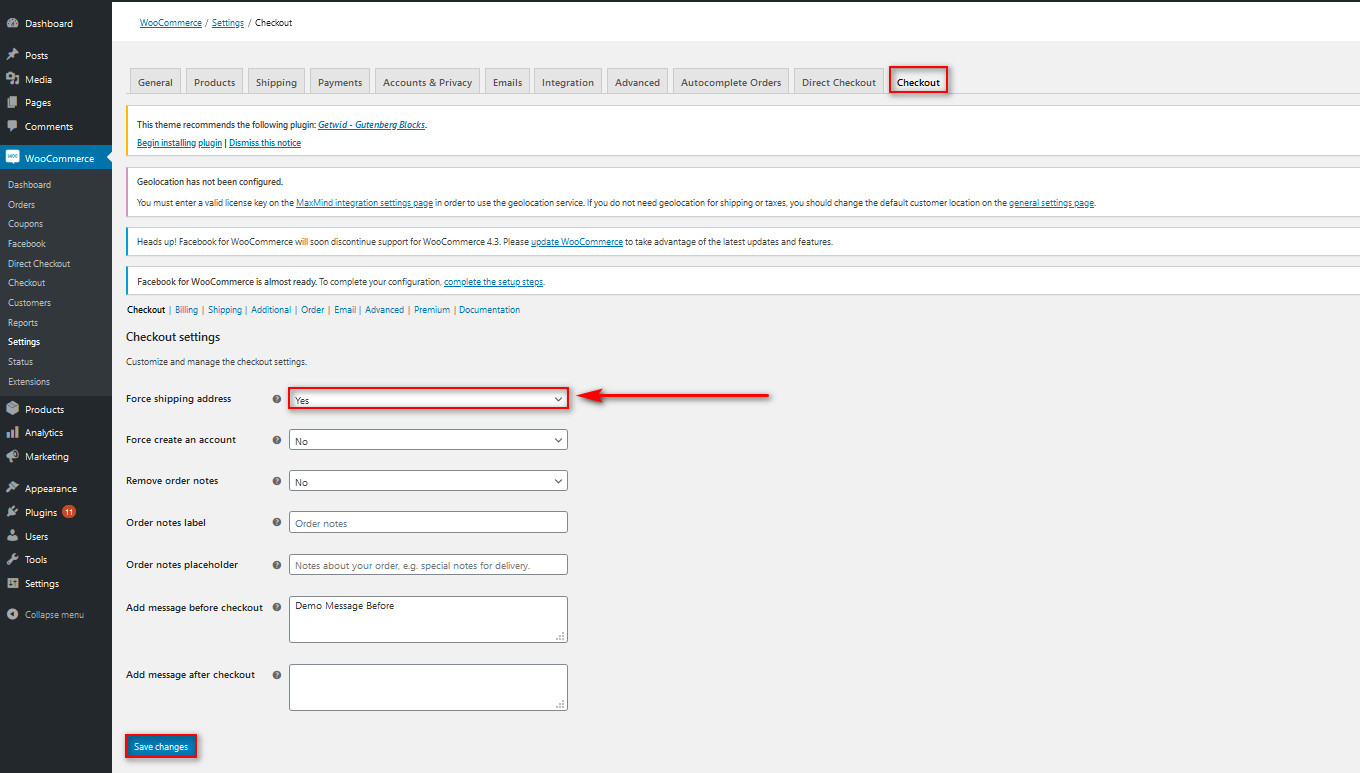Click the Settings breadcrumb link
1360x773 pixels.
coord(228,22)
